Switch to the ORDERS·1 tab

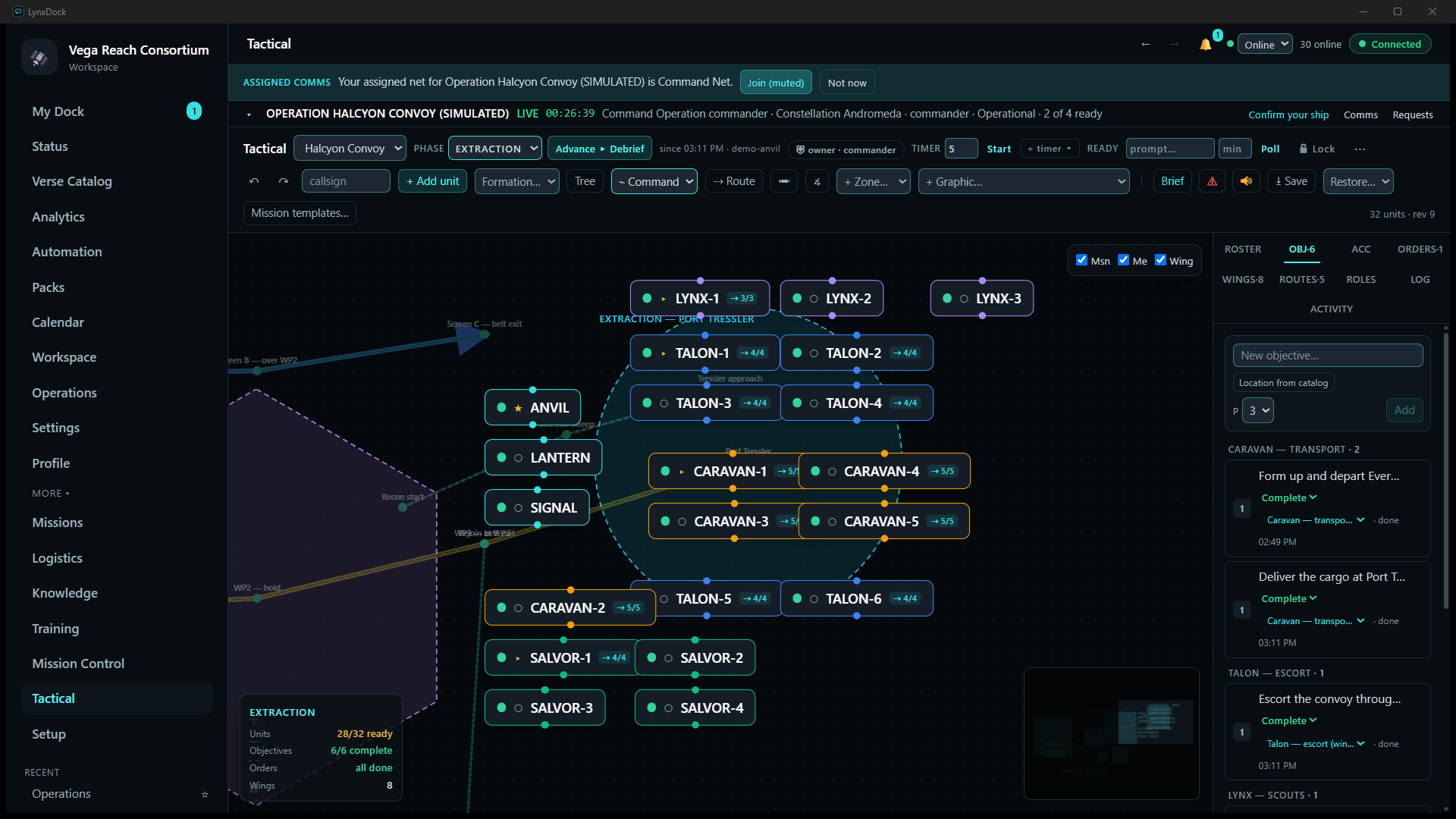1420,249
